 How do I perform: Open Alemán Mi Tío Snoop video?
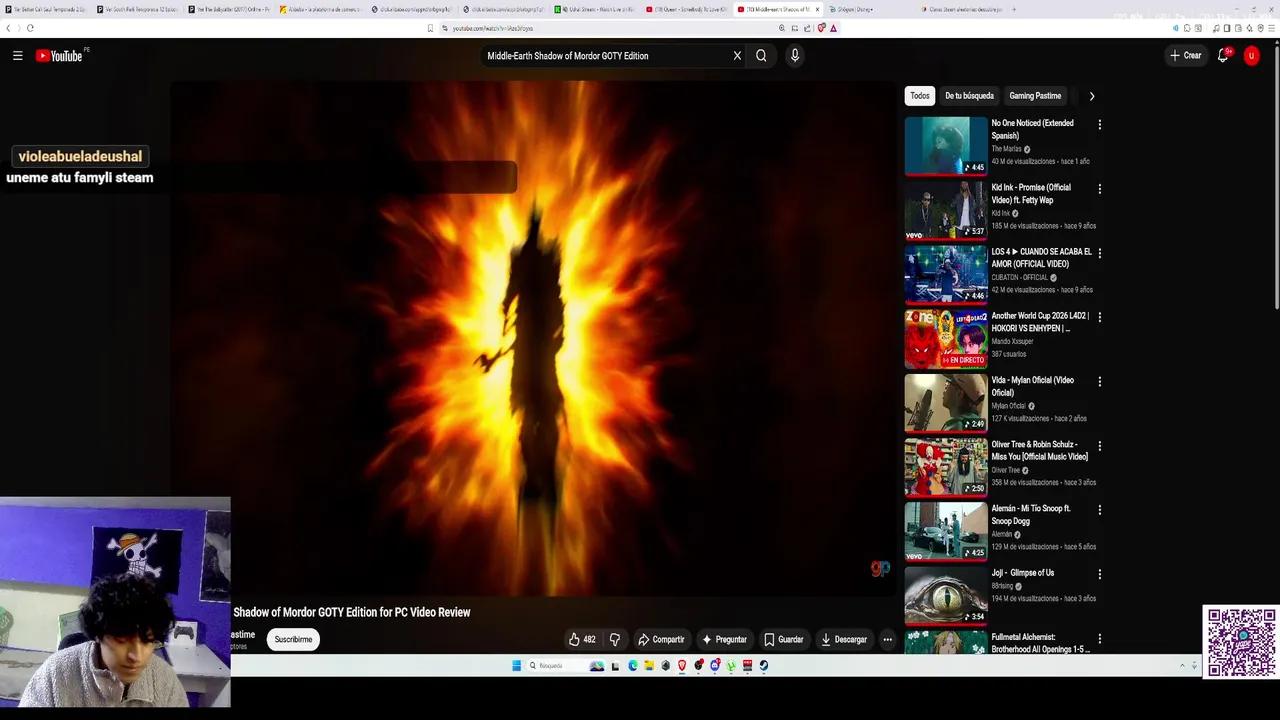coord(946,531)
